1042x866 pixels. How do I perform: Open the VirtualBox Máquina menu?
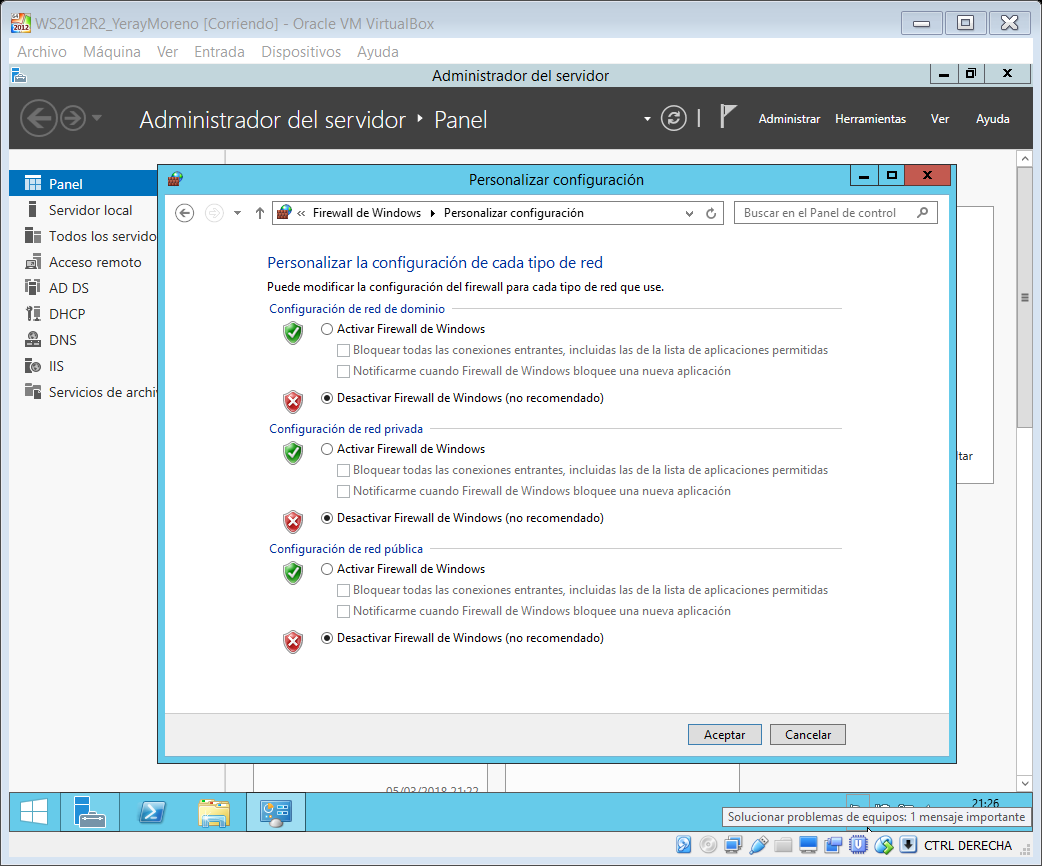(x=112, y=52)
